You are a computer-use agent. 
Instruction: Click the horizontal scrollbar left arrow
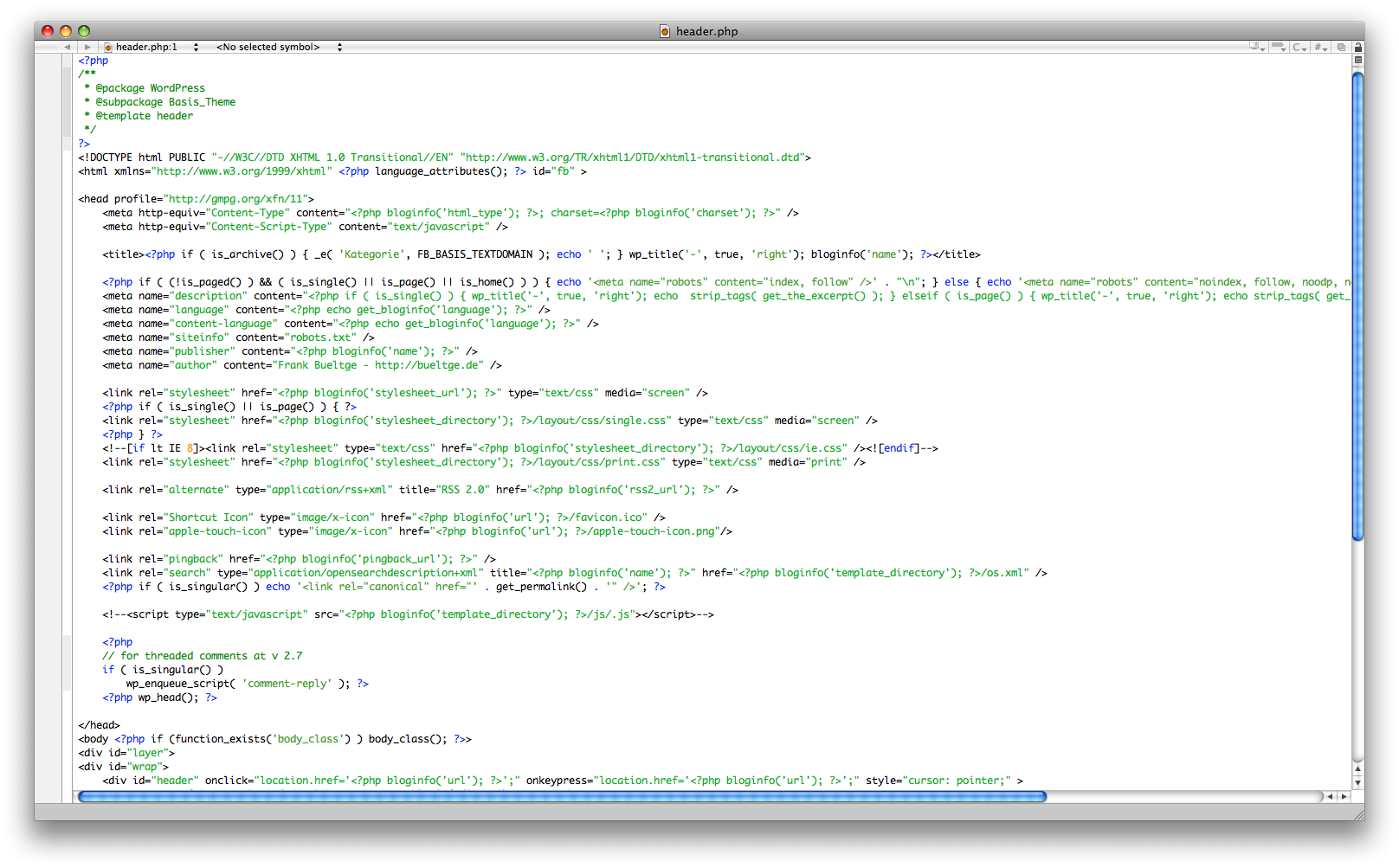(1331, 796)
